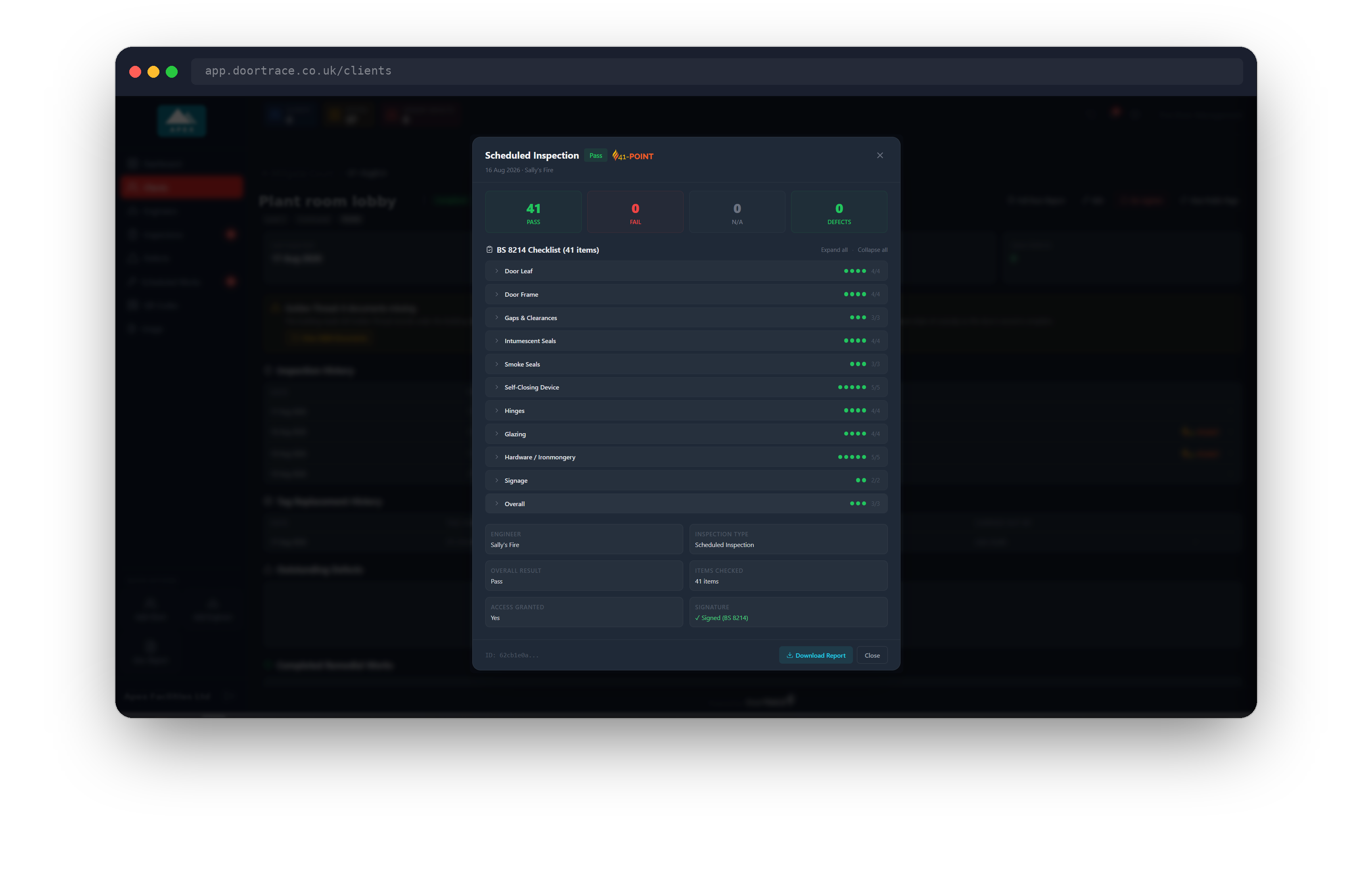Click the yellow minimize traffic light
The image size is (1372, 883).
click(153, 72)
